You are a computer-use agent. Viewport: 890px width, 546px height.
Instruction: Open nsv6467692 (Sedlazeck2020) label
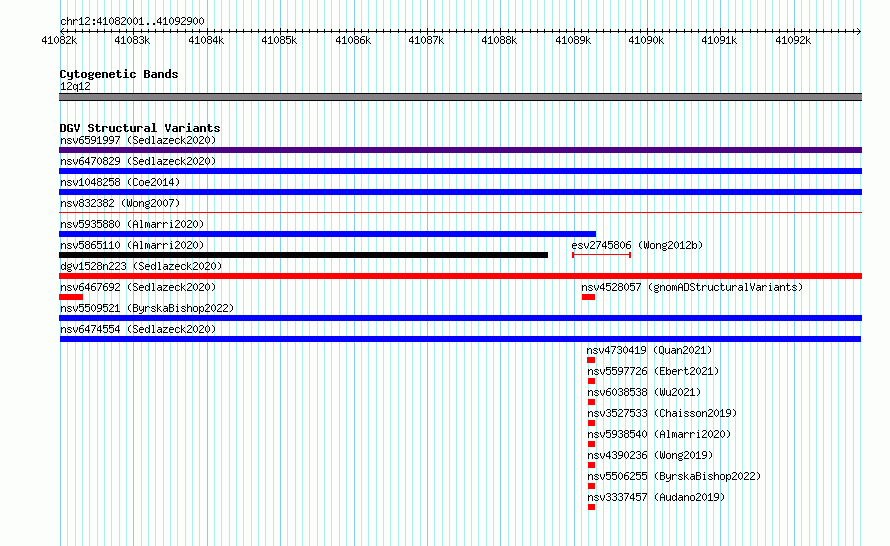[138, 287]
